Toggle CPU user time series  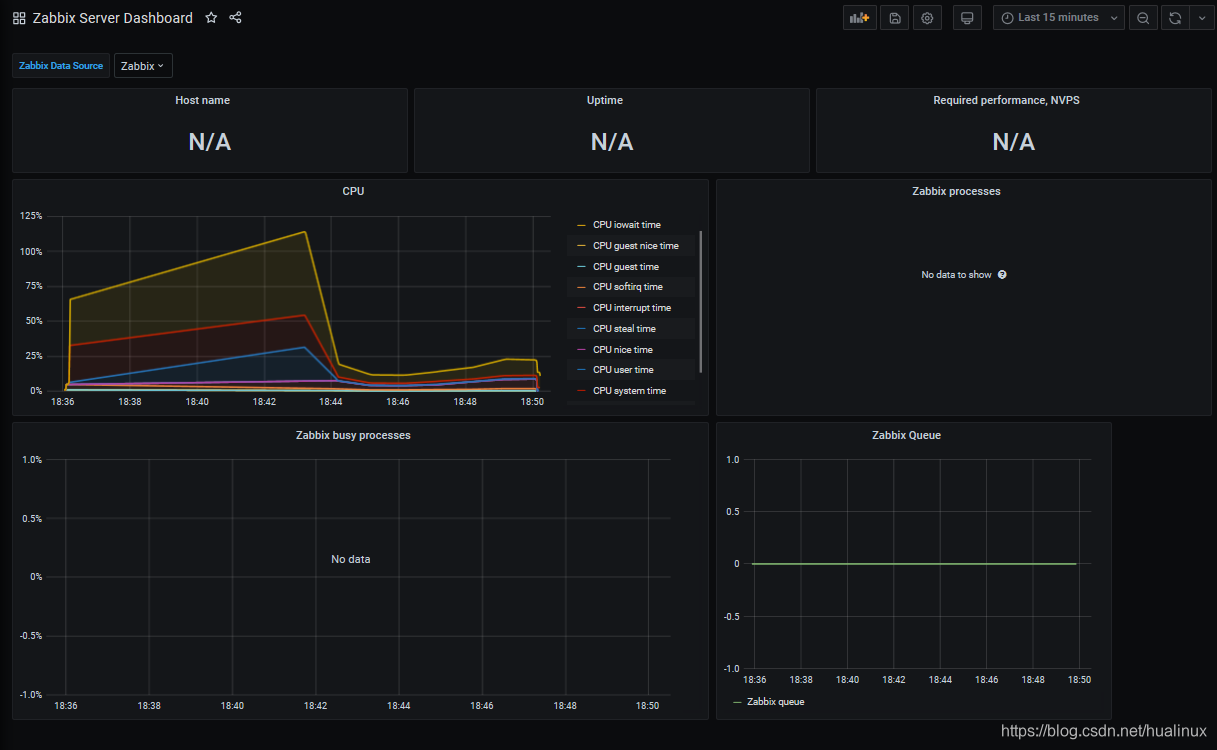623,370
